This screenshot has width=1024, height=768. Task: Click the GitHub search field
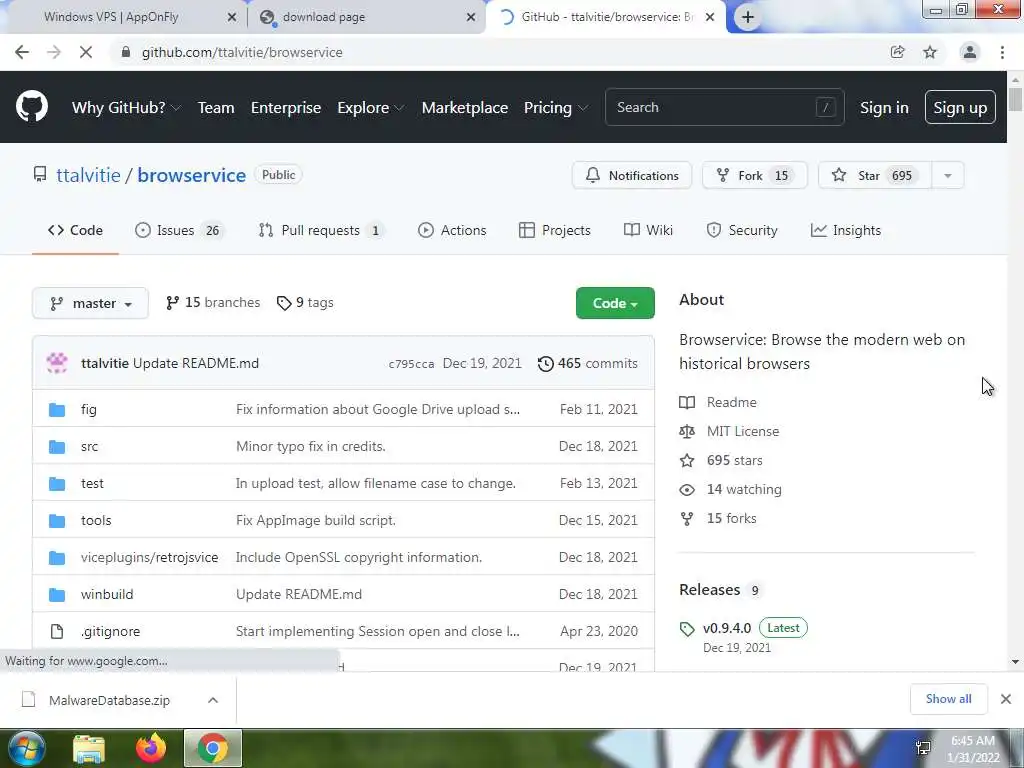click(724, 107)
